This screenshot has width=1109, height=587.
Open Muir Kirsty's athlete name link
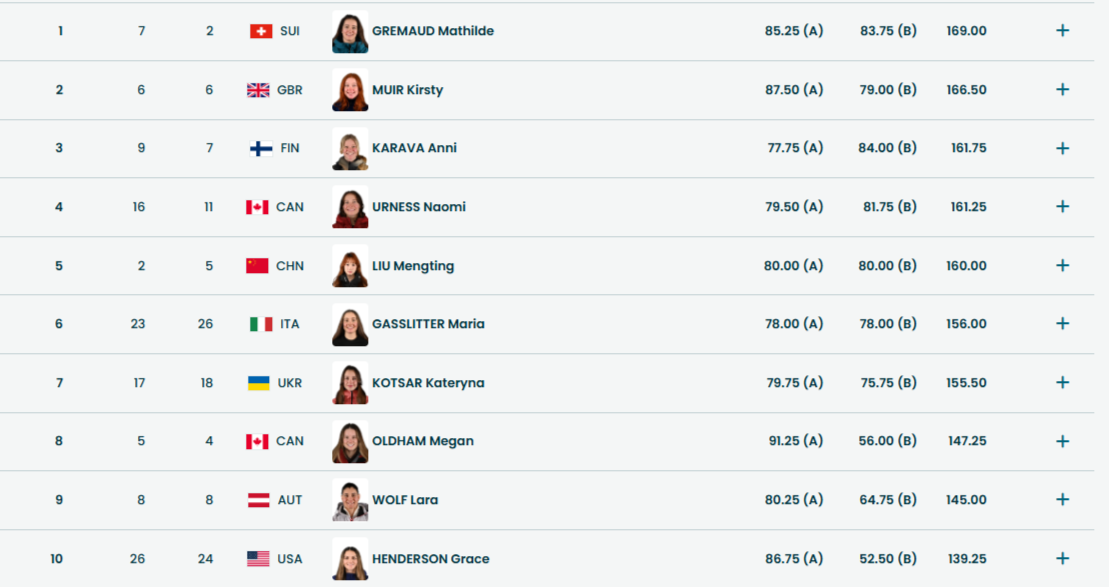407,90
